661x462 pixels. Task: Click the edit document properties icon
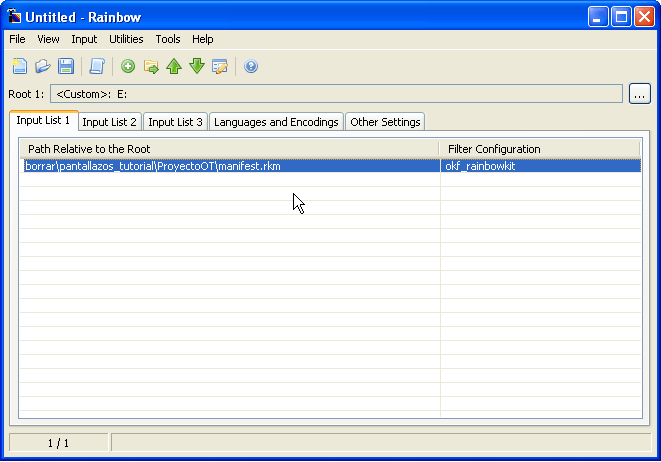click(x=220, y=67)
